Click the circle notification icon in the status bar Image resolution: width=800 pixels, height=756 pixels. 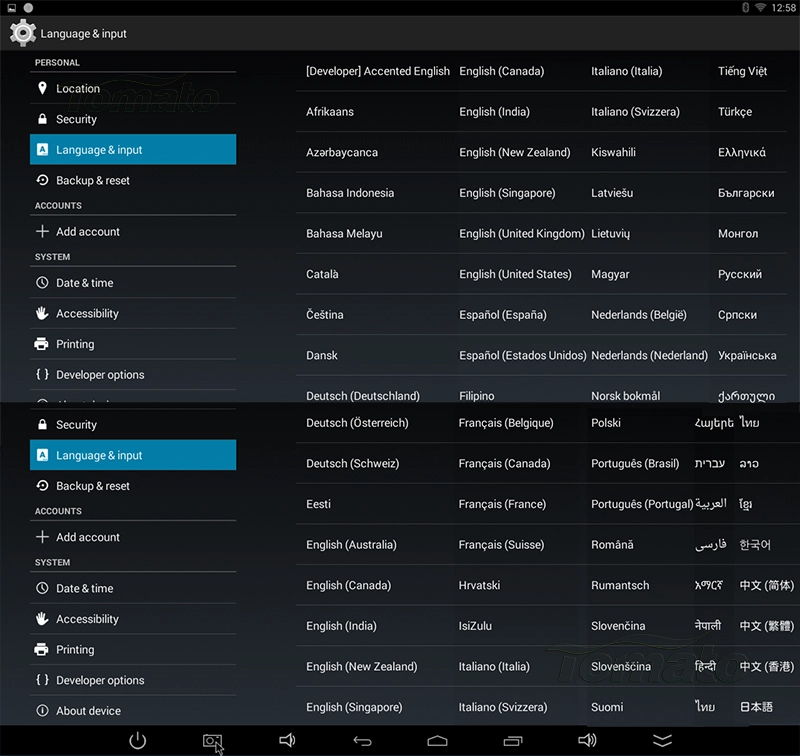pos(29,8)
